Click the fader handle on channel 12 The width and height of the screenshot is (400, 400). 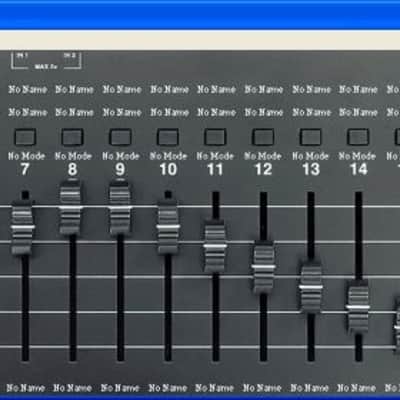point(263,266)
